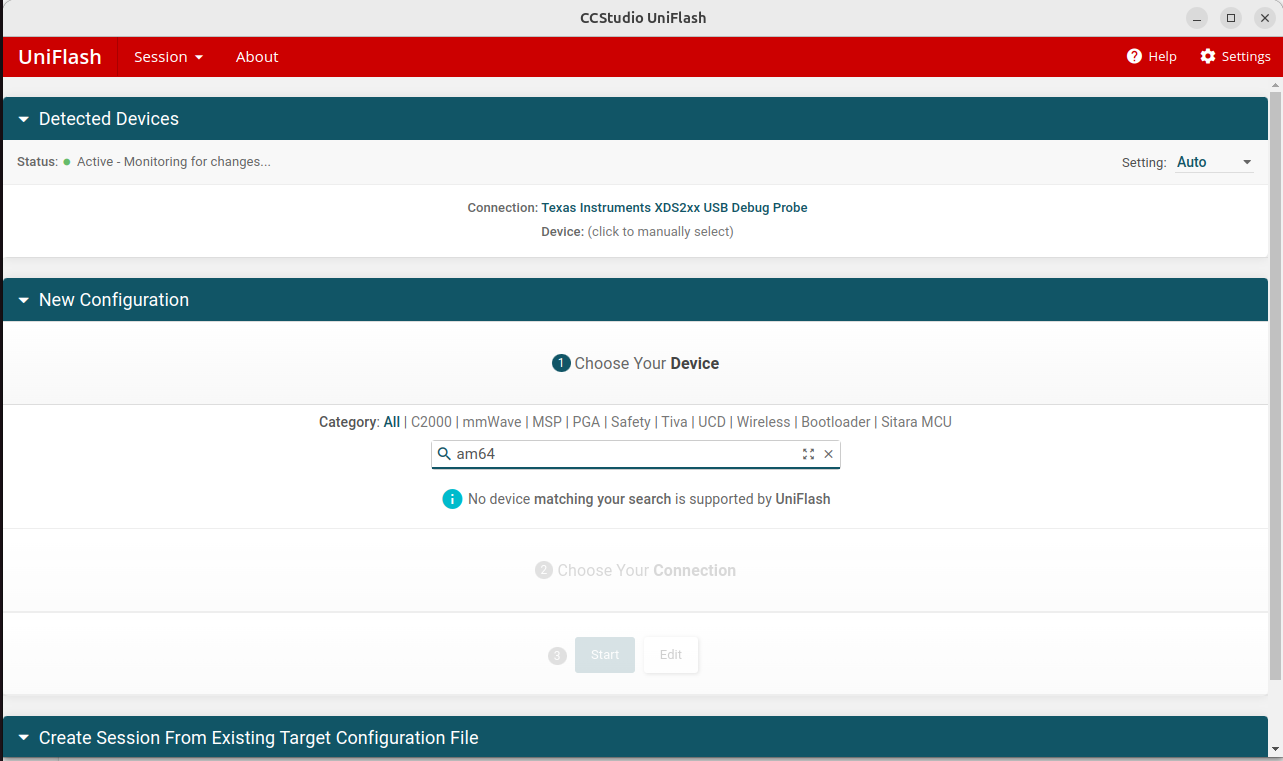Viewport: 1283px width, 761px height.
Task: Click the Start button
Action: pos(605,655)
